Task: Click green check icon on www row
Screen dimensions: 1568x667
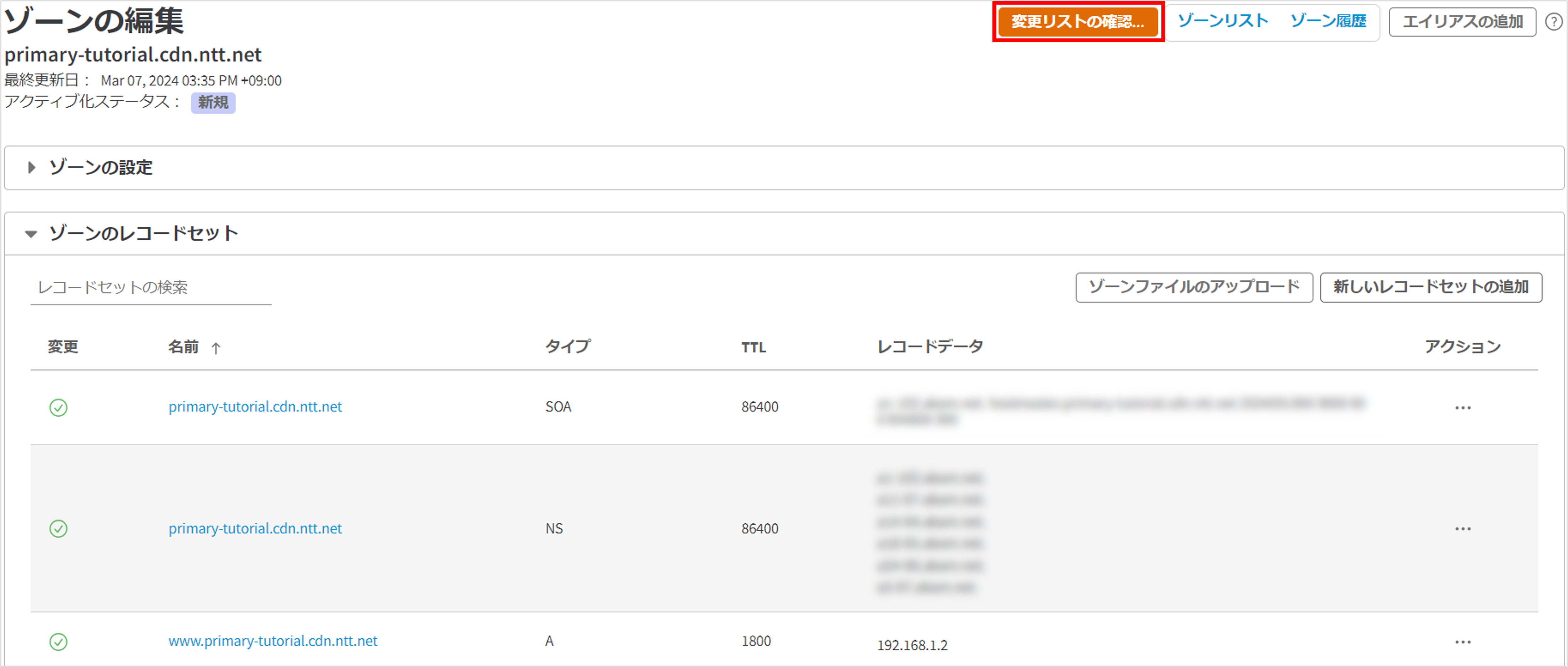Action: [58, 641]
